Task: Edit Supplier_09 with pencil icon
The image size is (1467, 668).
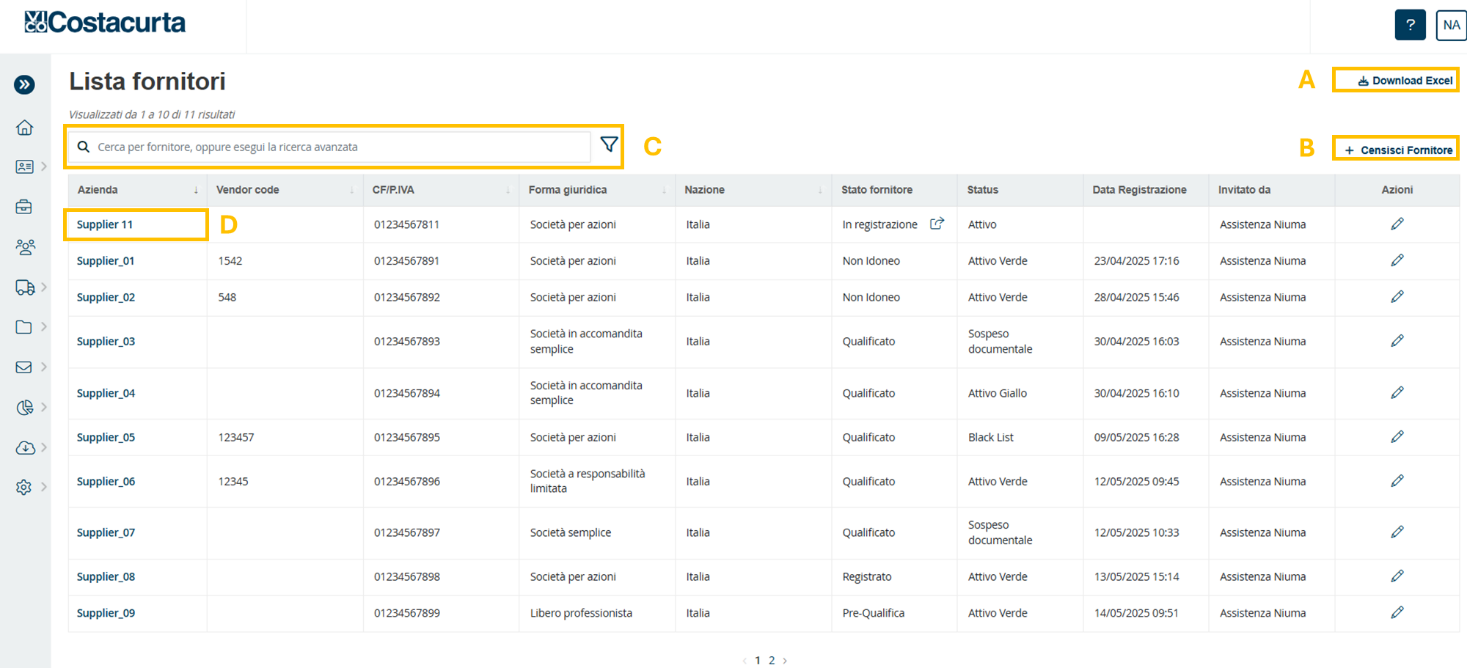Action: (x=1397, y=612)
